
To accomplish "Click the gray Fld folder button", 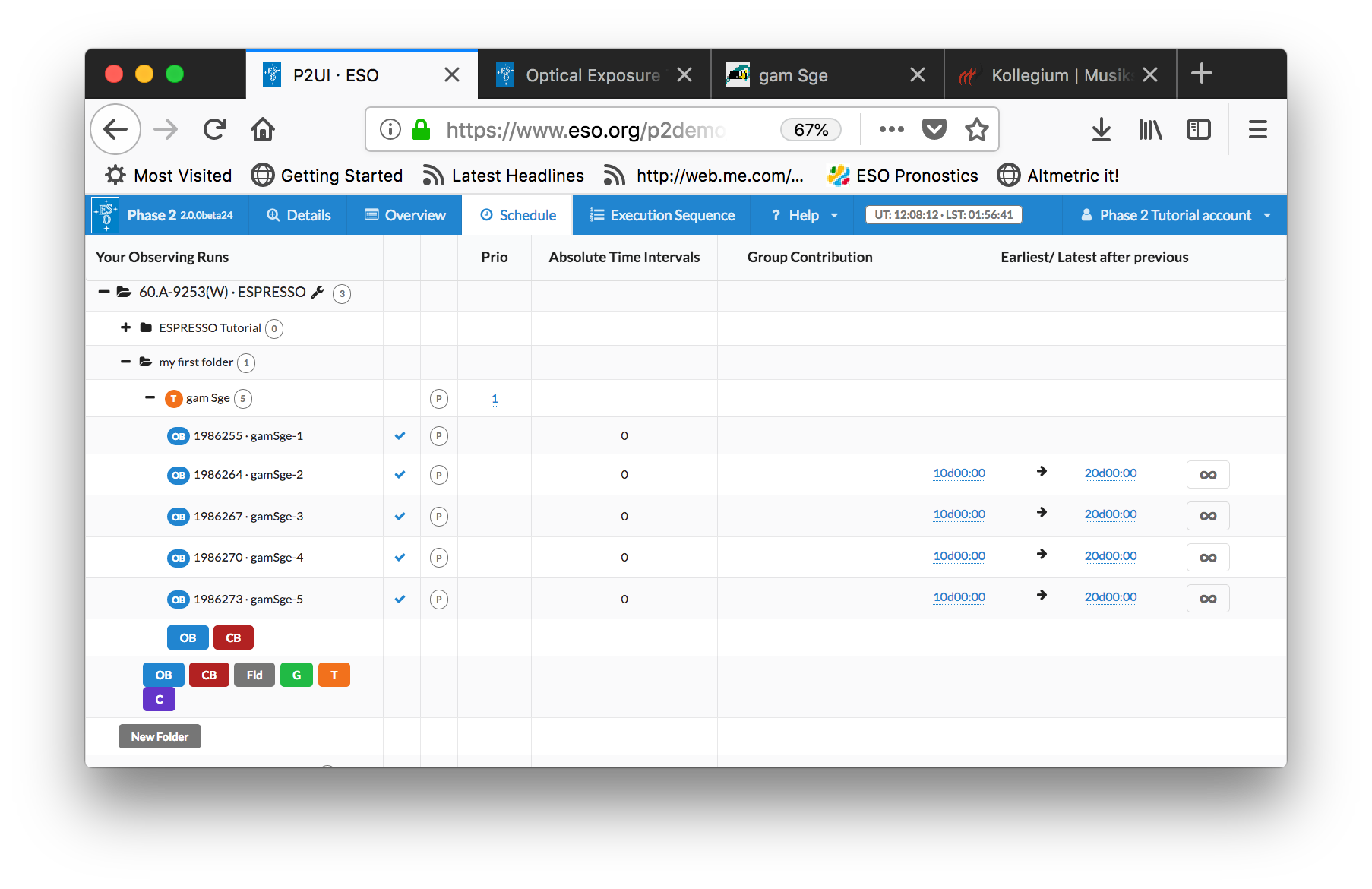I will [254, 675].
